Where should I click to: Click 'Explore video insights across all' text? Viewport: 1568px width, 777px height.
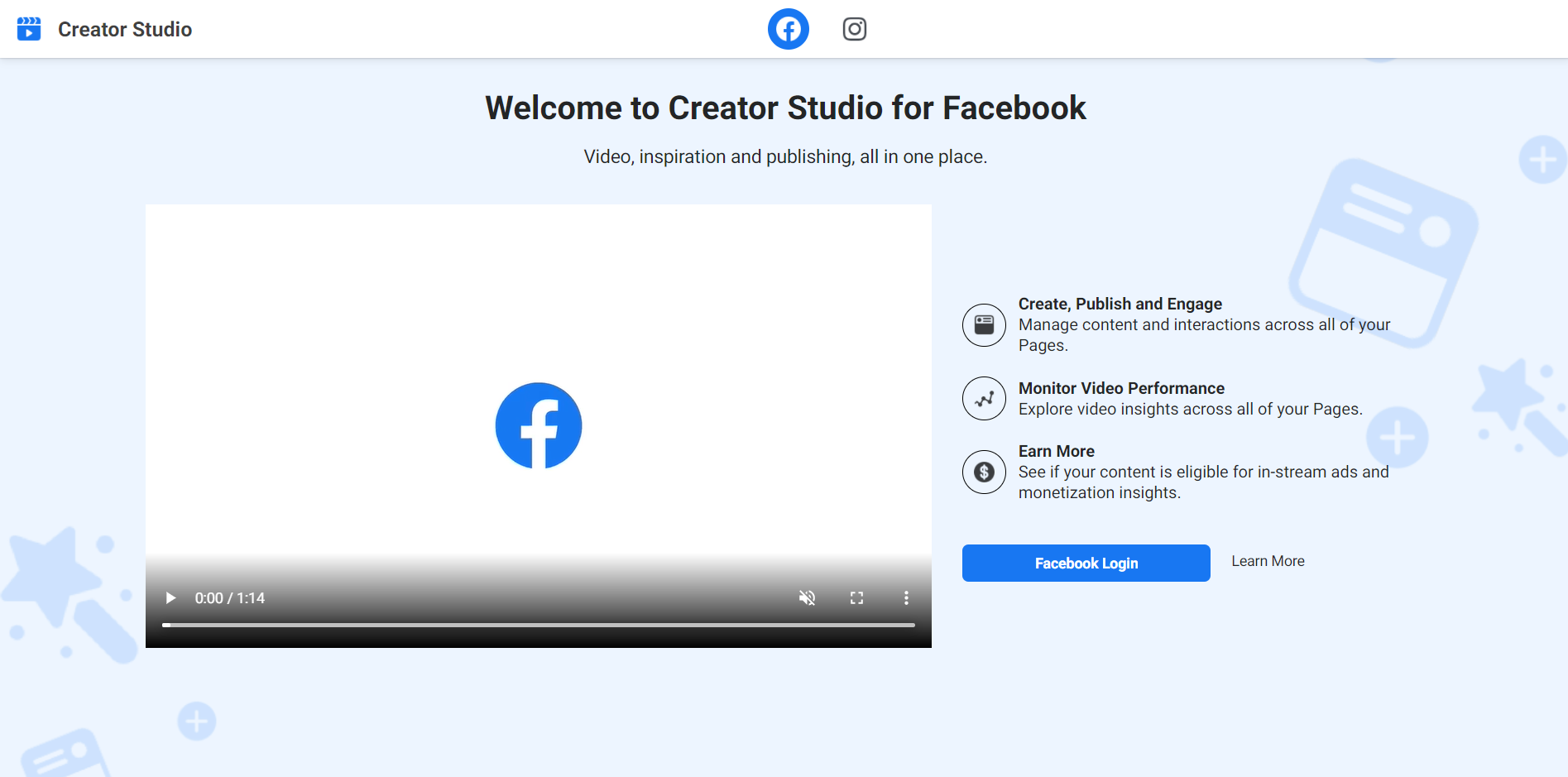1190,409
